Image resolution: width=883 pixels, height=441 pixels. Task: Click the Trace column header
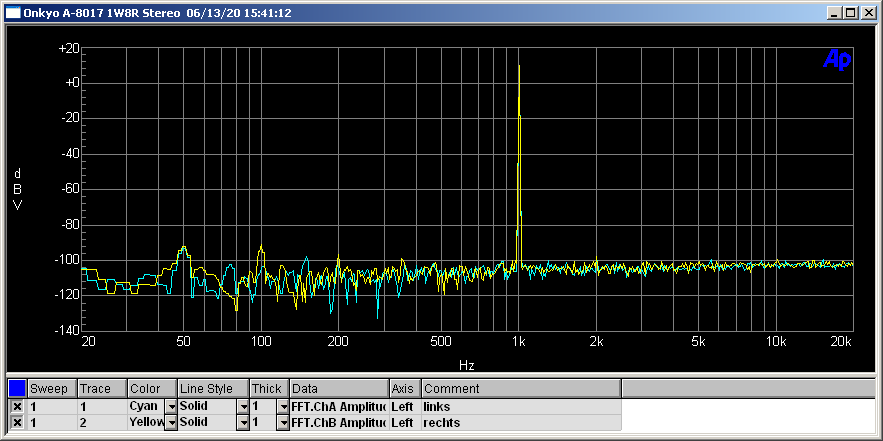click(102, 389)
